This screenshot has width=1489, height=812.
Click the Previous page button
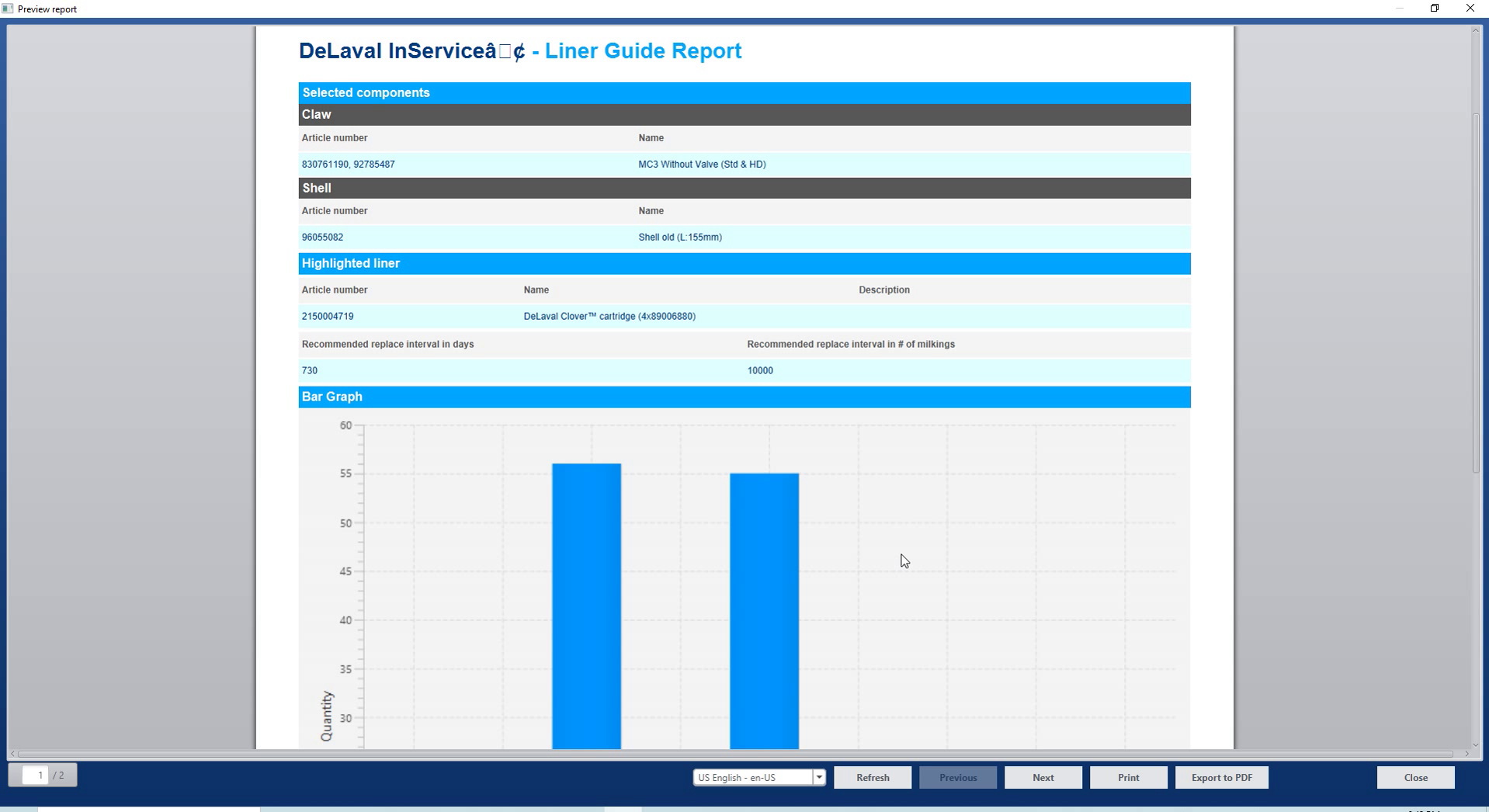click(958, 777)
